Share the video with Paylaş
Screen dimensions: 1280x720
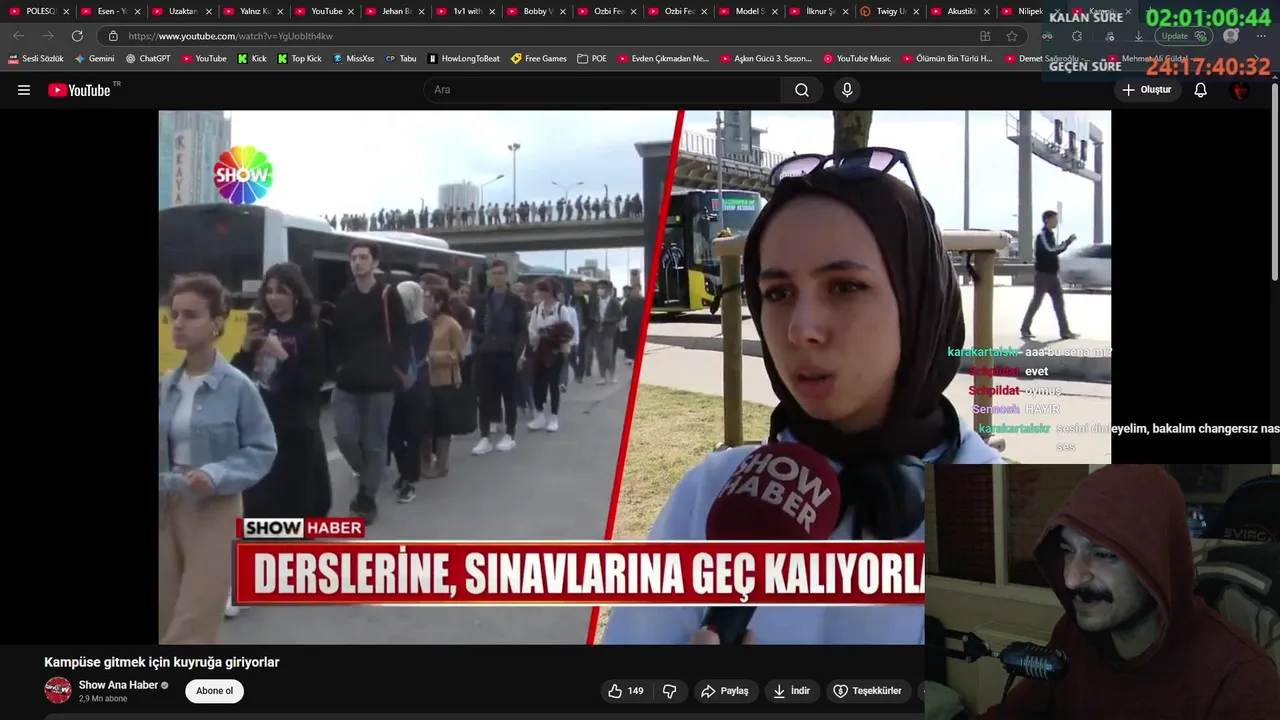[x=725, y=691]
